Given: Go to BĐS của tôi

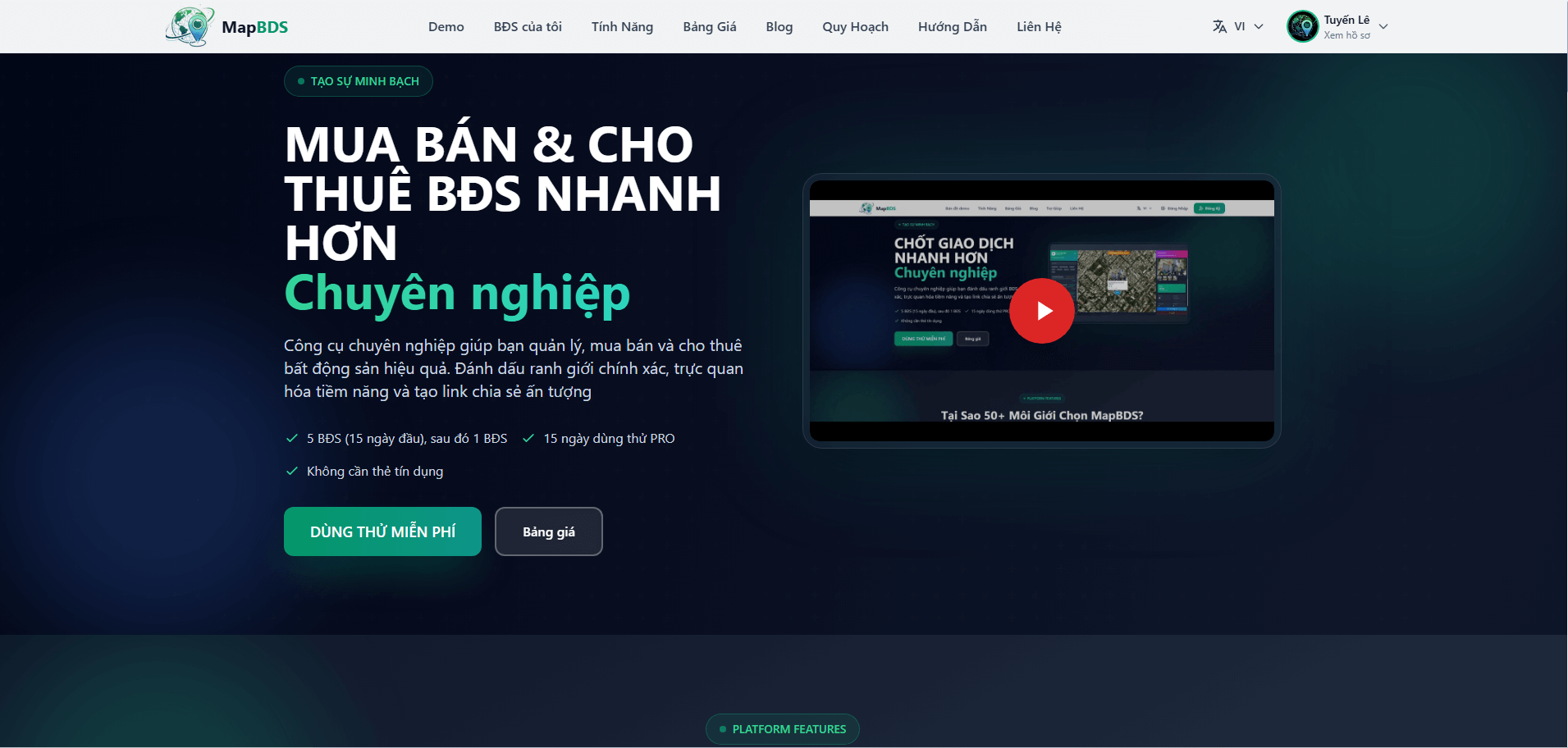Looking at the screenshot, I should point(528,26).
